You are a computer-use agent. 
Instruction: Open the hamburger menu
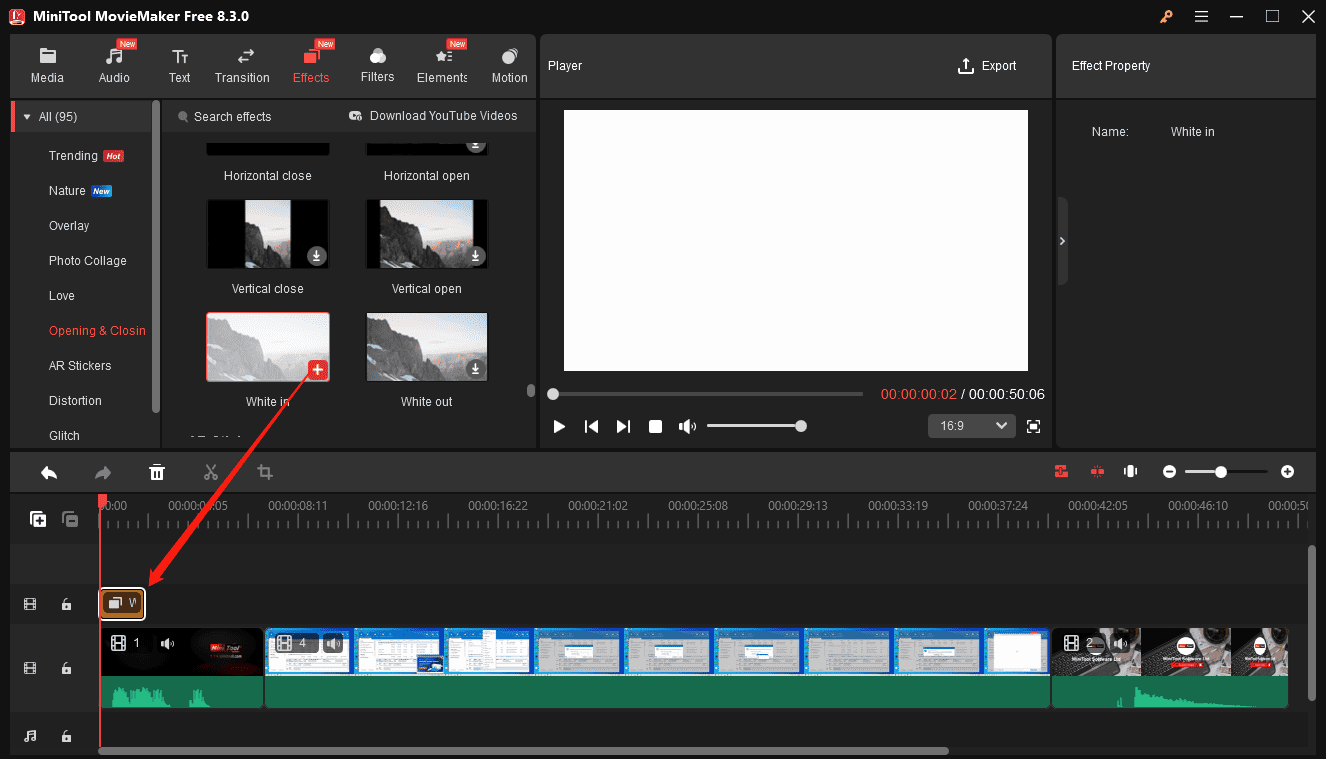click(x=1201, y=16)
